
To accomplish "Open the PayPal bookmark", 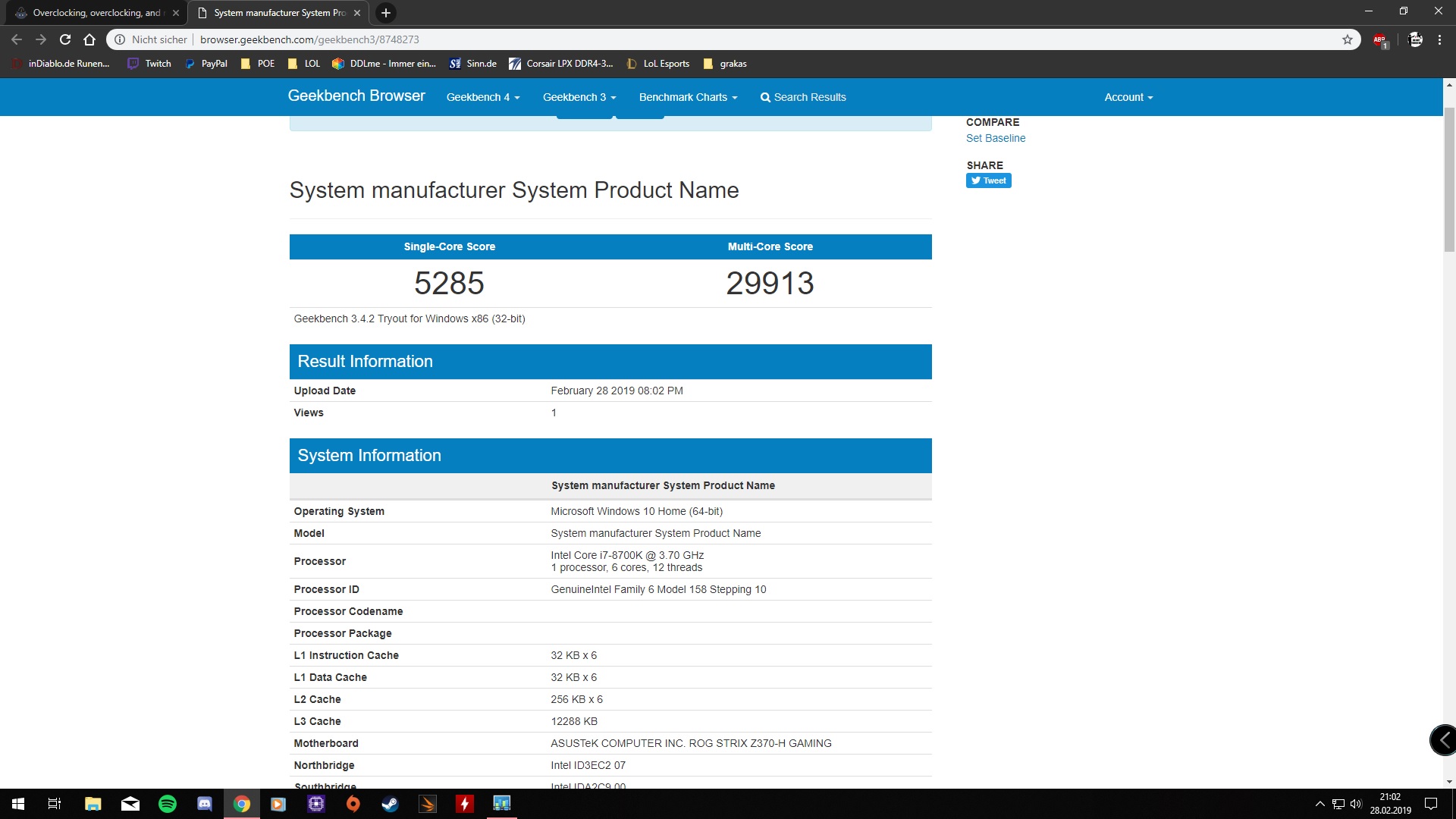I will click(x=206, y=64).
